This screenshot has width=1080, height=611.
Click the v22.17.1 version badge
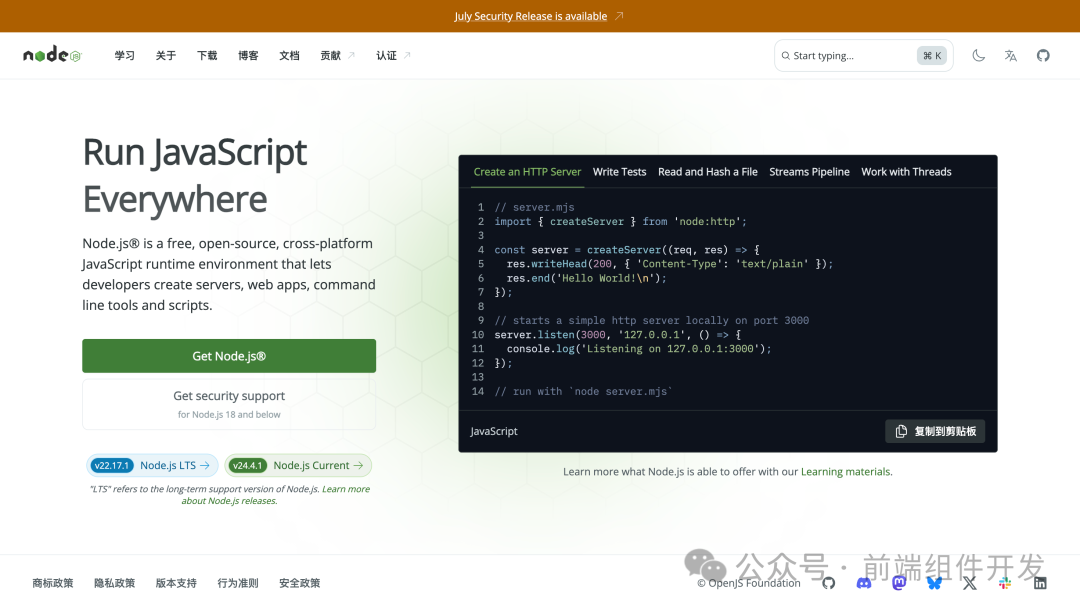(112, 466)
